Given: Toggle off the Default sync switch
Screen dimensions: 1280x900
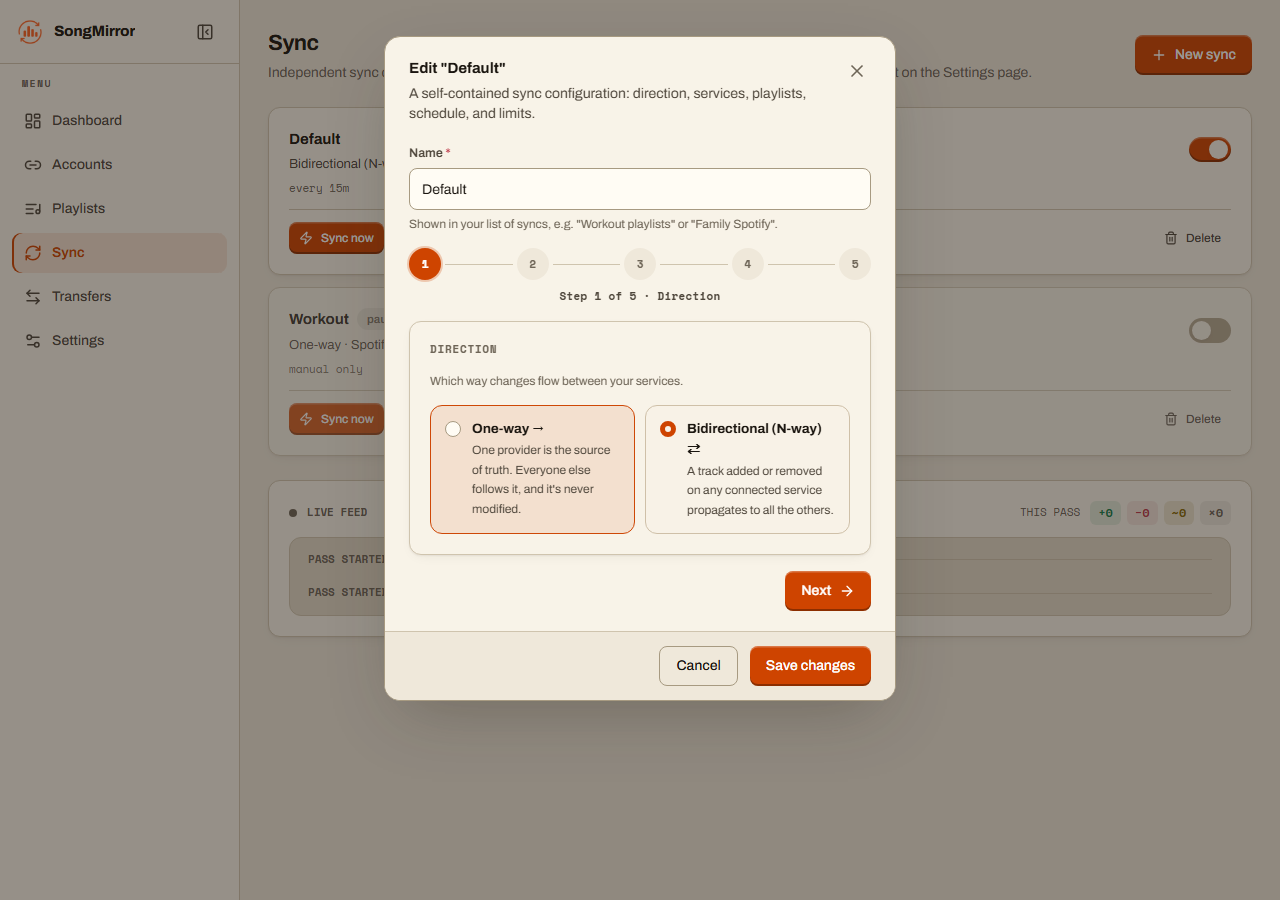Looking at the screenshot, I should point(1210,150).
